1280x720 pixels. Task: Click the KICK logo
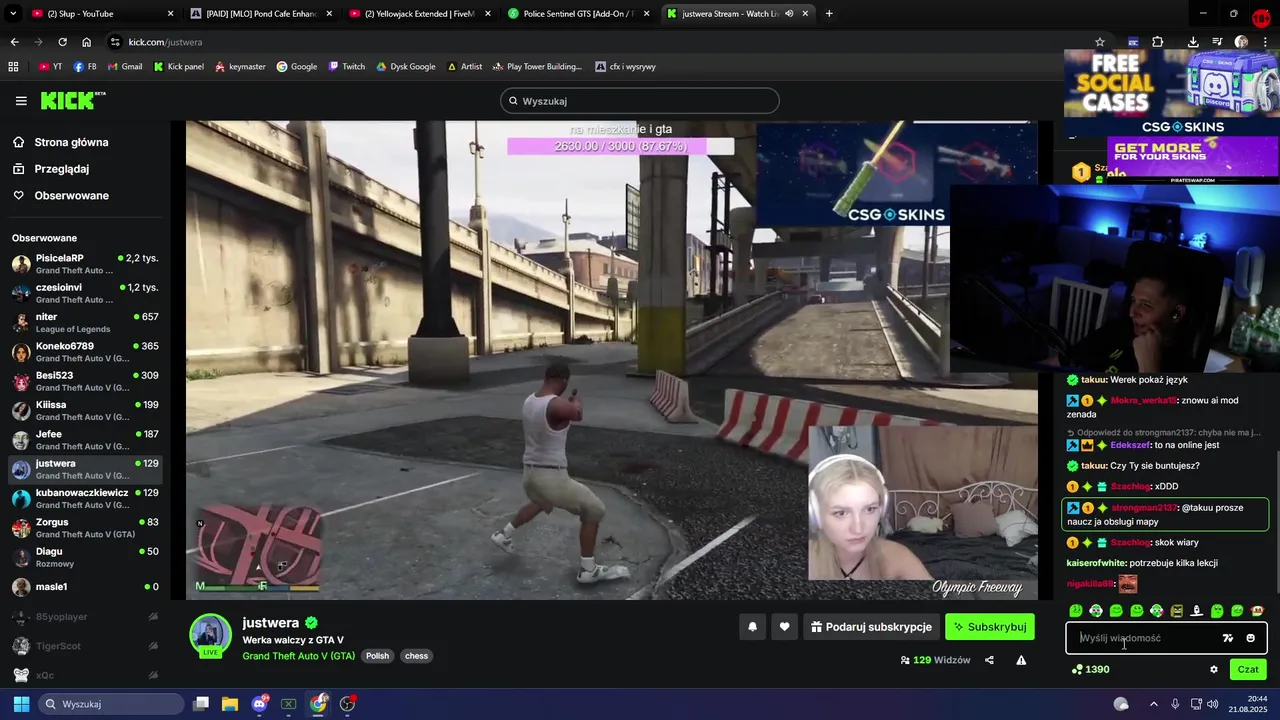click(72, 100)
